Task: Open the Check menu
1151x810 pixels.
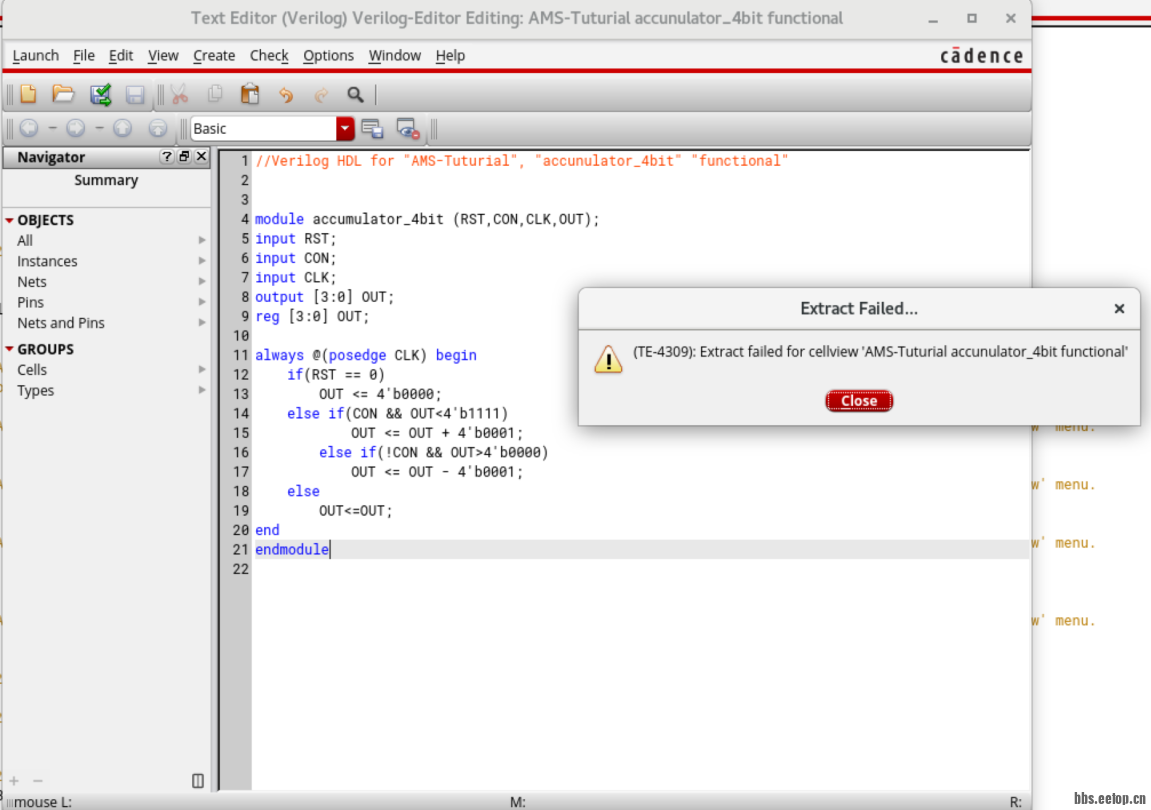Action: click(x=268, y=56)
